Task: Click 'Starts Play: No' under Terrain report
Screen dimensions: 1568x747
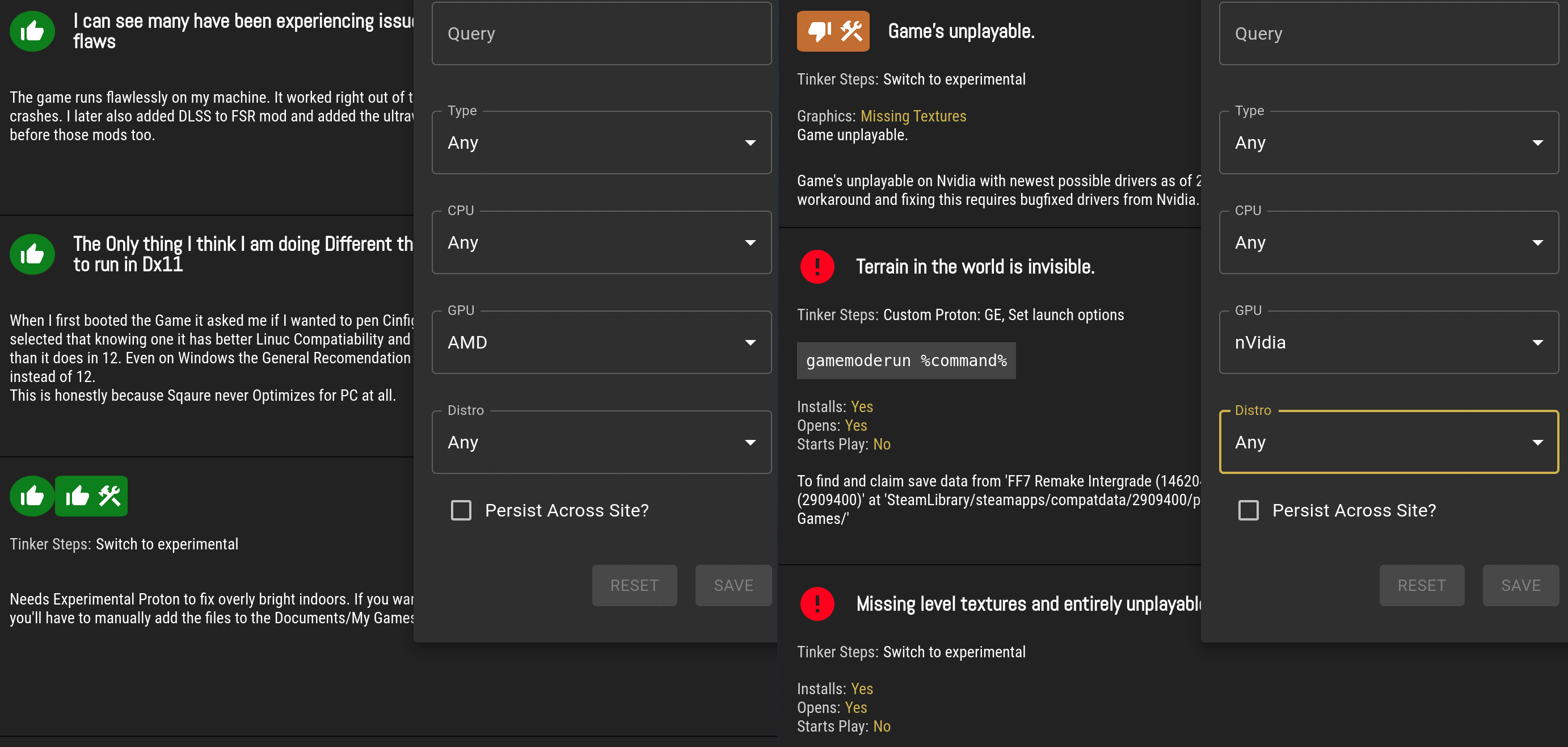Action: click(x=844, y=444)
